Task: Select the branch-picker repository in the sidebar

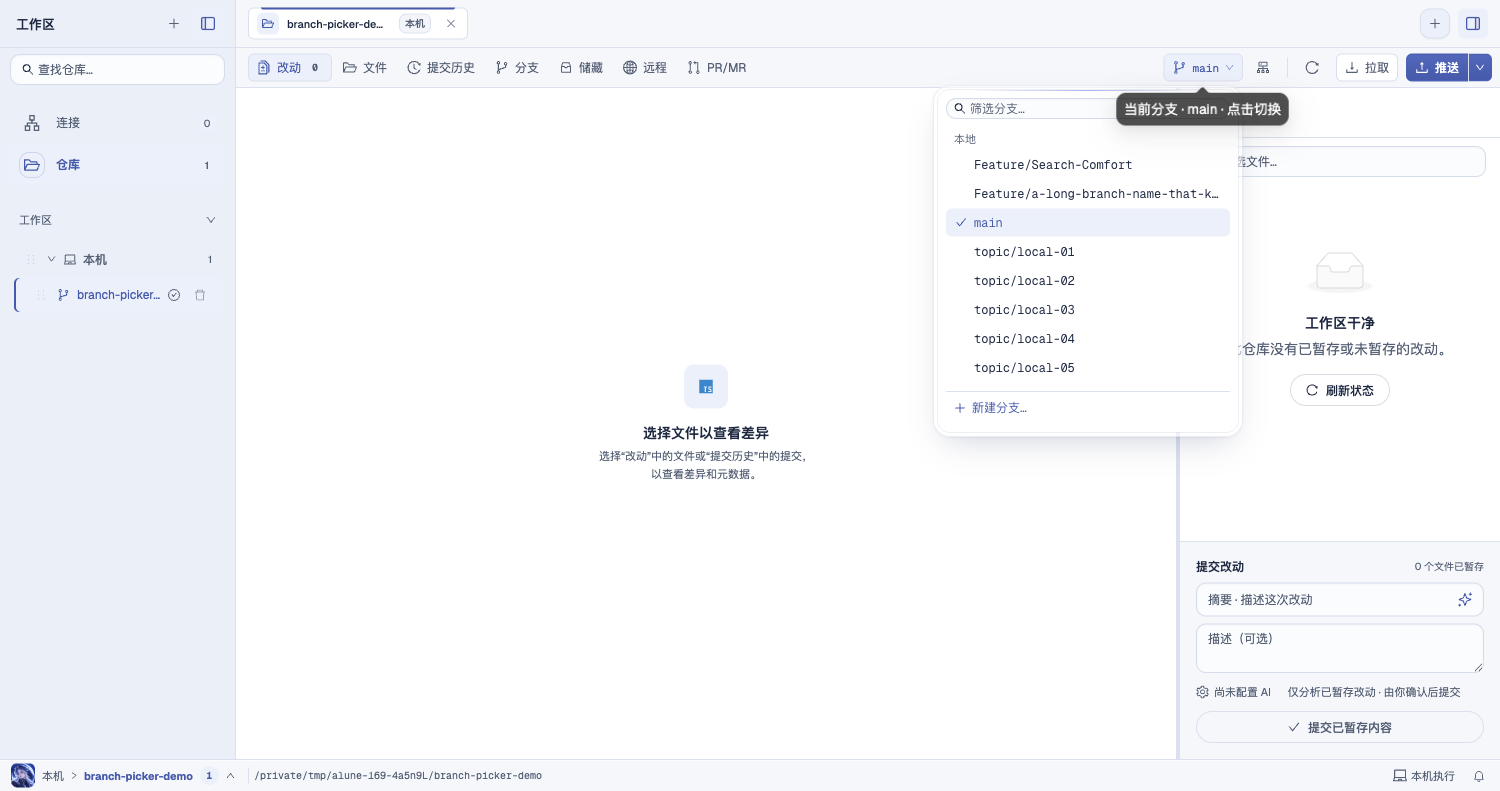Action: [x=118, y=295]
